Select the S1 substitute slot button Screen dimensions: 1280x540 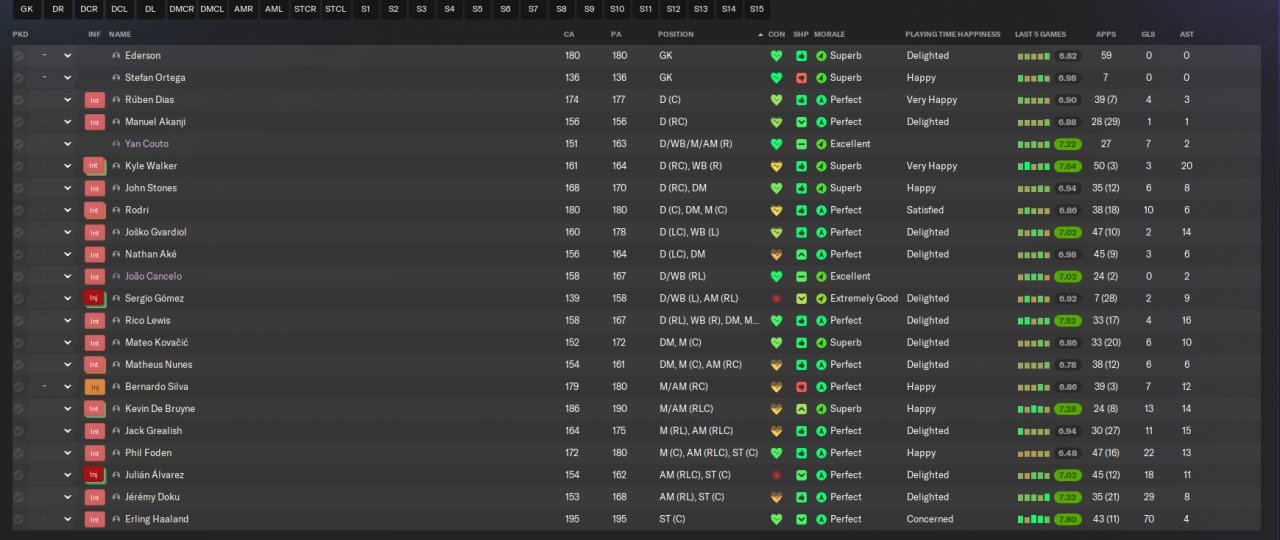pos(366,9)
